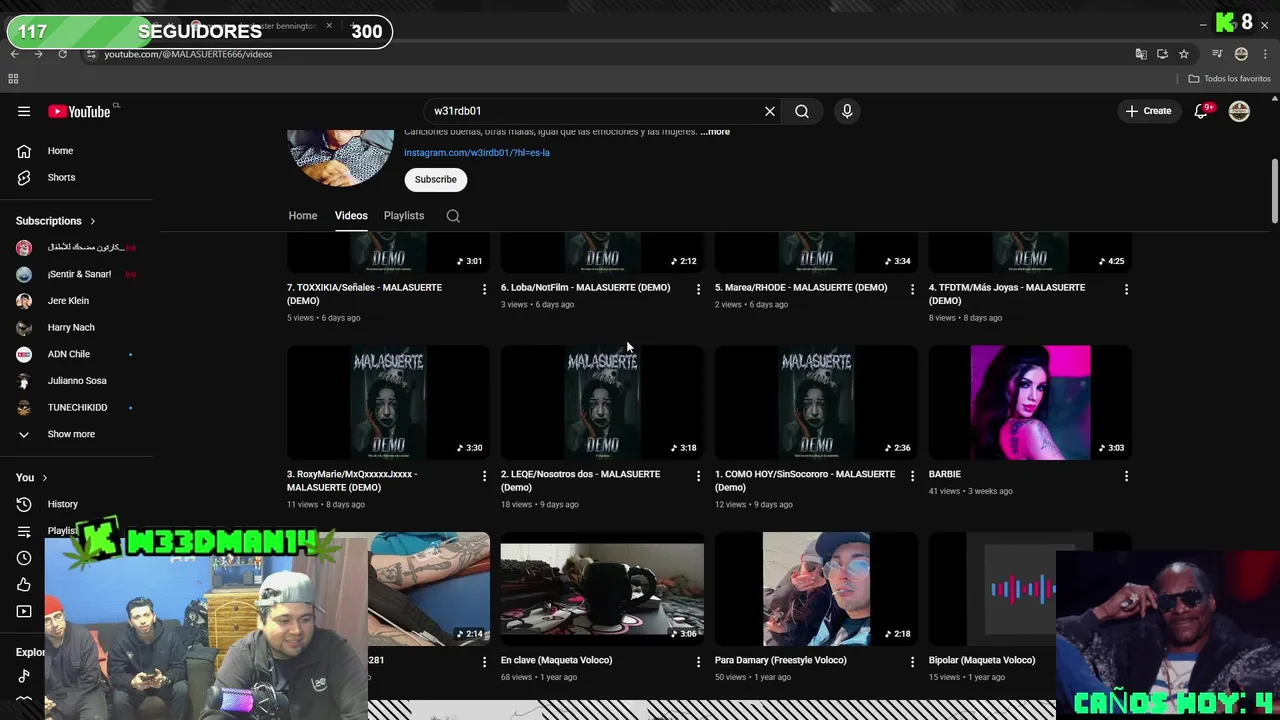Open options menu for Marea/RHODE video

(912, 289)
